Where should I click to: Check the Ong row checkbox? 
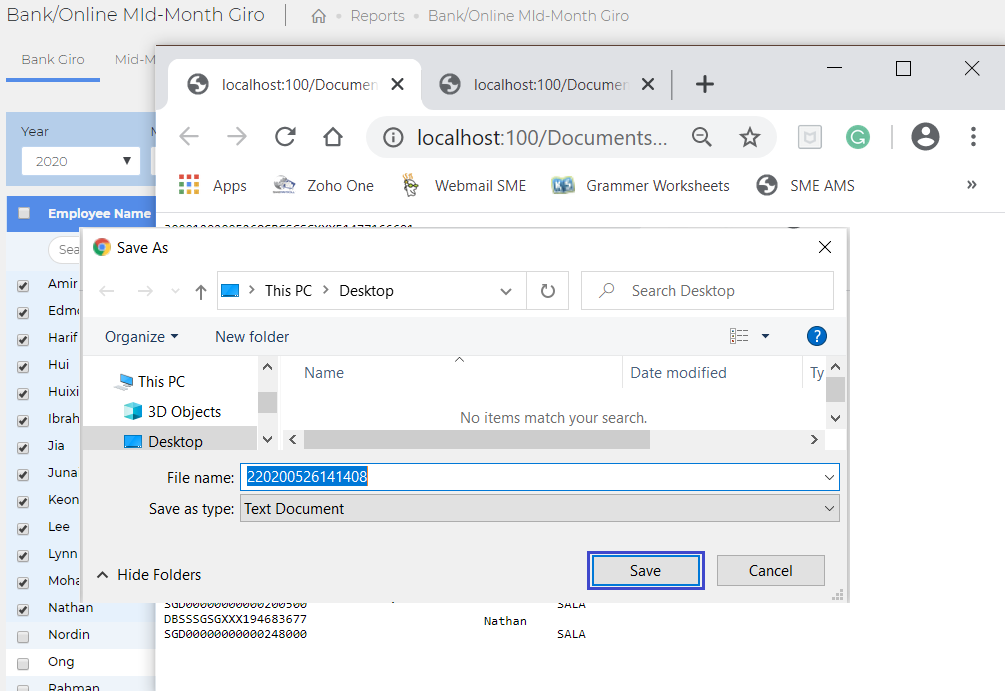[x=23, y=663]
